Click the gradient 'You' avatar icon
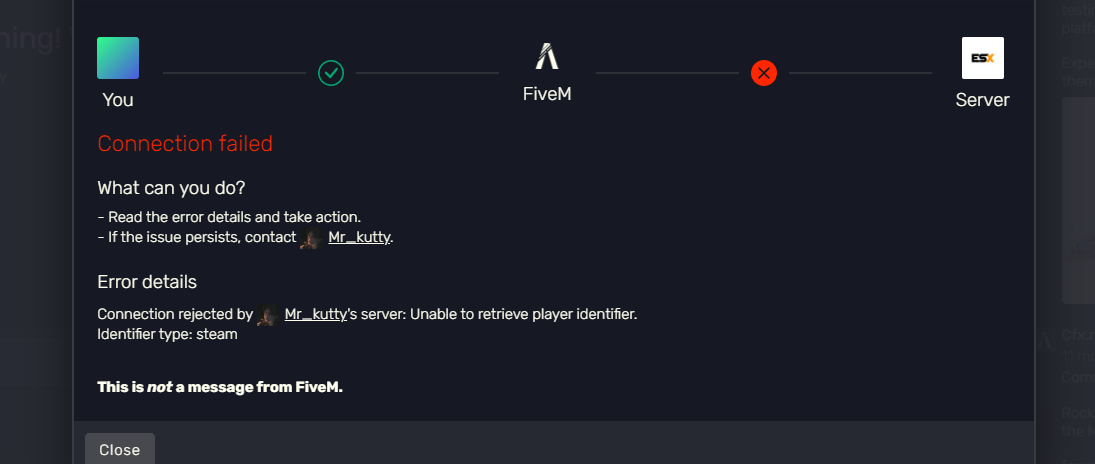This screenshot has height=464, width=1095. [118, 58]
